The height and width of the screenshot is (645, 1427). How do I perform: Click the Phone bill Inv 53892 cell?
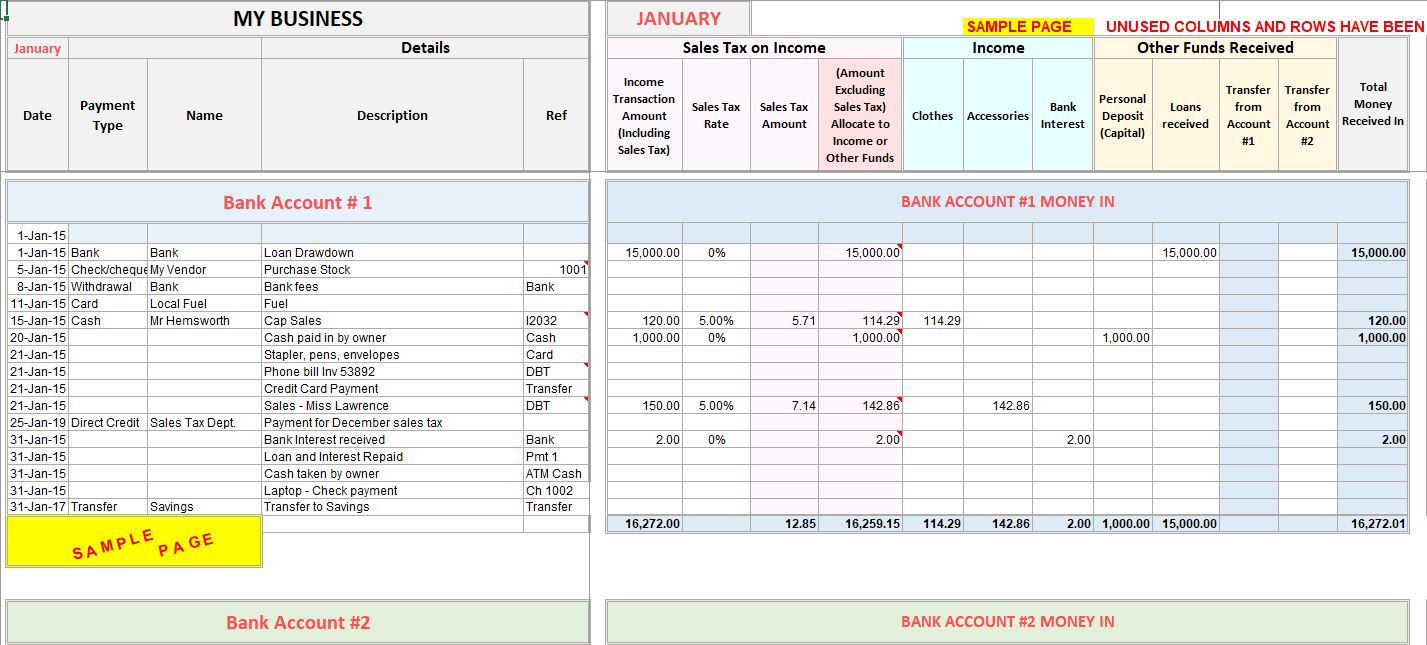(392, 372)
